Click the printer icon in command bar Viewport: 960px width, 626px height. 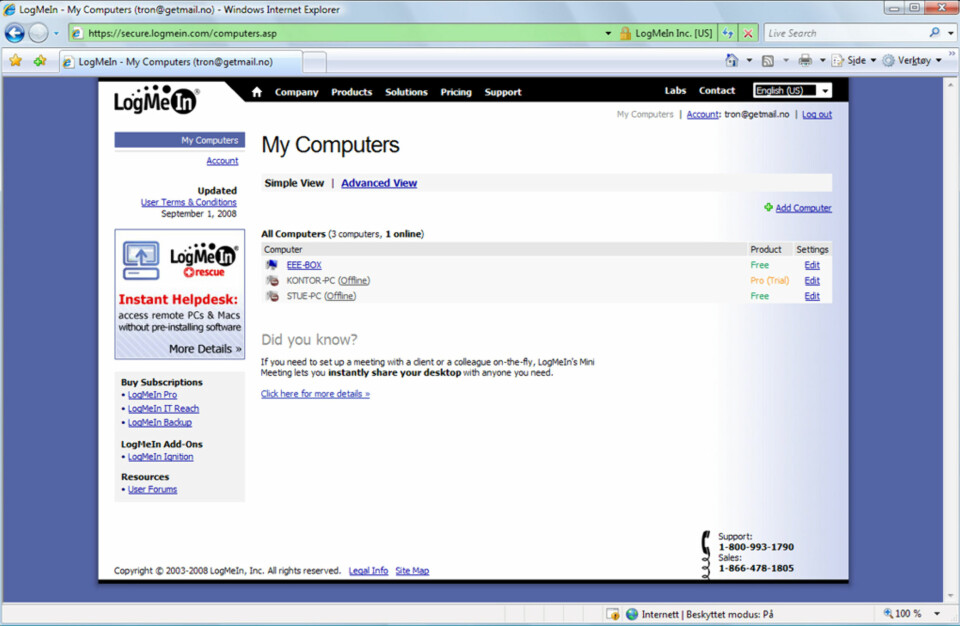point(805,61)
